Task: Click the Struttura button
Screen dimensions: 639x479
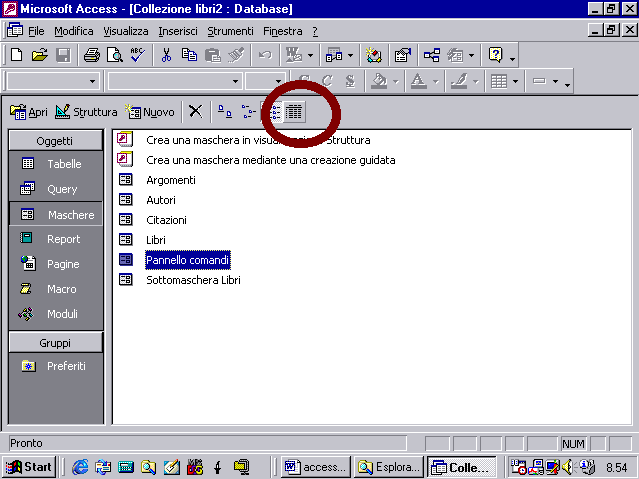Action: pyautogui.click(x=86, y=112)
